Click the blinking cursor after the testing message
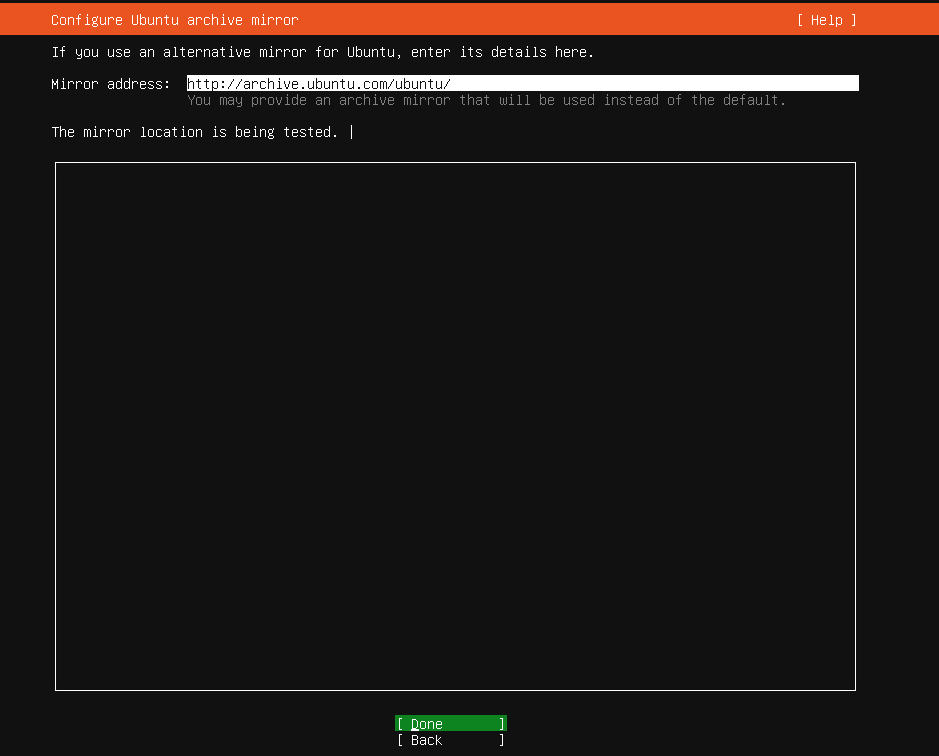The height and width of the screenshot is (756, 939). click(351, 131)
